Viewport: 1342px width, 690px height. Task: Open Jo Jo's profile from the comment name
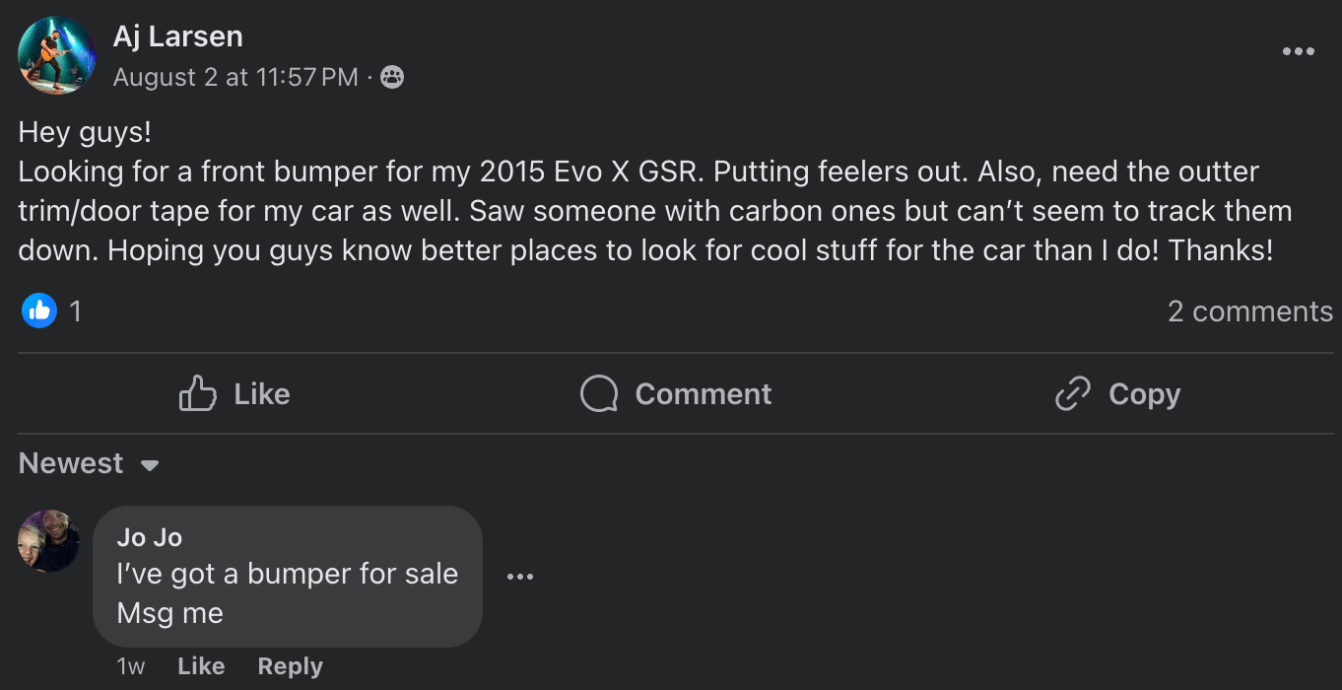click(151, 537)
